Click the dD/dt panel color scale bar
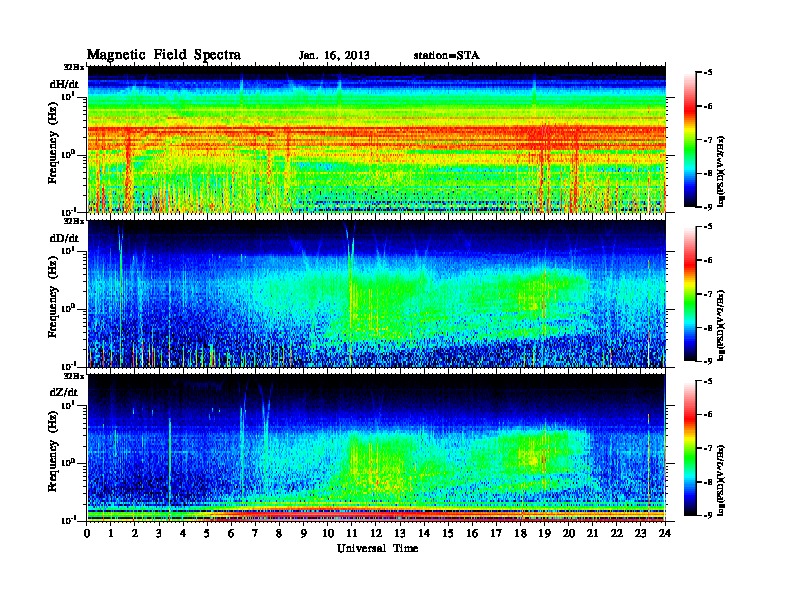 point(689,294)
